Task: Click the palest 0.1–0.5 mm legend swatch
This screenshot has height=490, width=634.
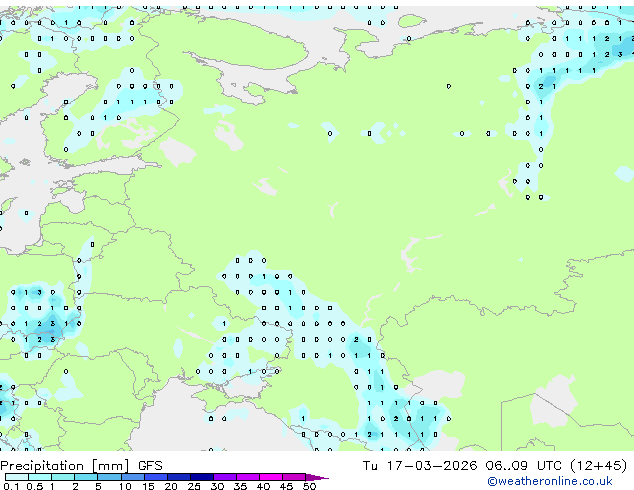Action: click(x=17, y=477)
